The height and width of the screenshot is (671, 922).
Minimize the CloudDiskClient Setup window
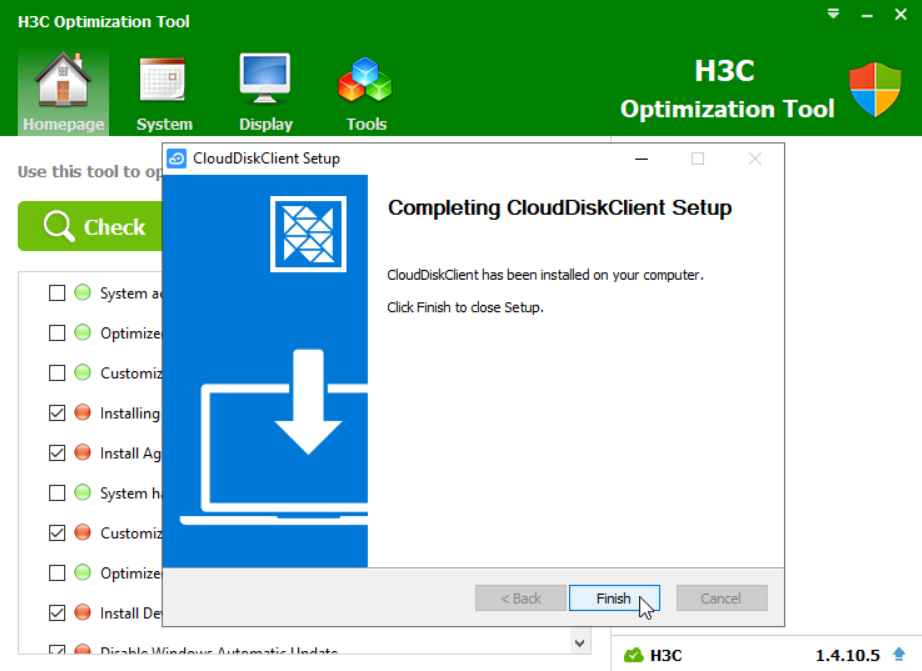pyautogui.click(x=642, y=159)
